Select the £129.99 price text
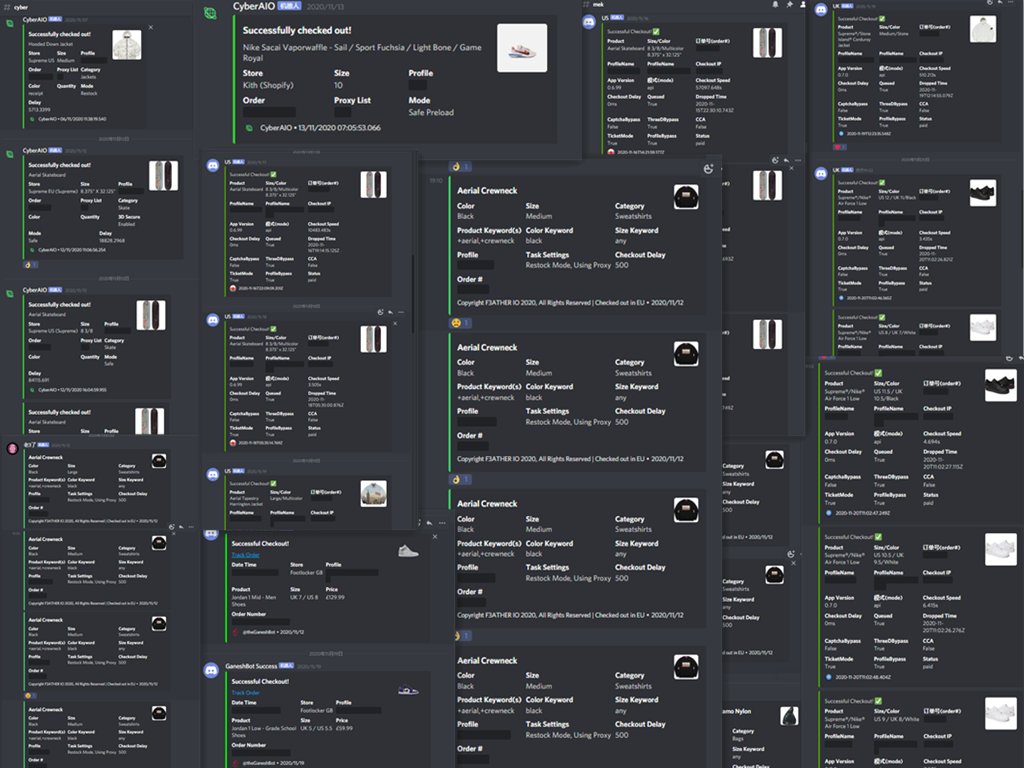 click(x=335, y=597)
